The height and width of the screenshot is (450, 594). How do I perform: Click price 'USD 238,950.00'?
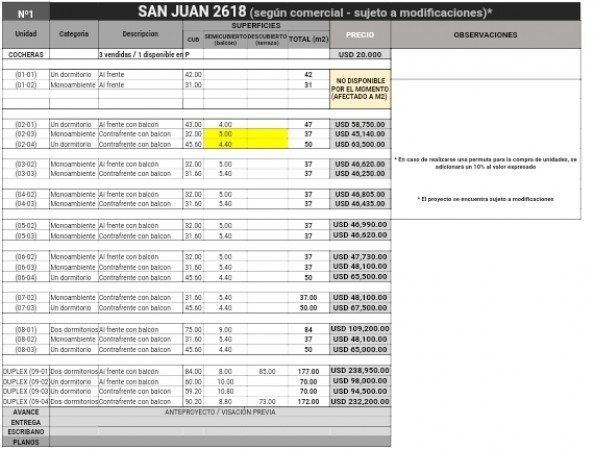360,370
